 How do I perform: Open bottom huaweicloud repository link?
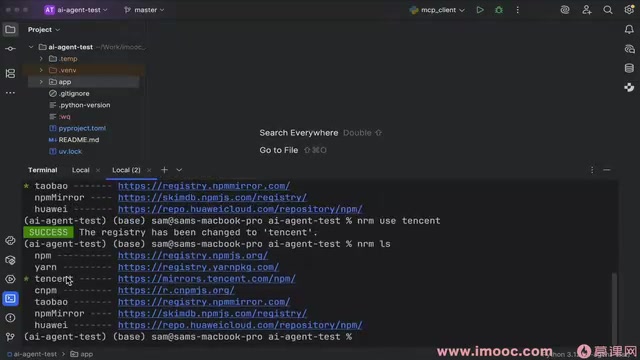coord(240,325)
